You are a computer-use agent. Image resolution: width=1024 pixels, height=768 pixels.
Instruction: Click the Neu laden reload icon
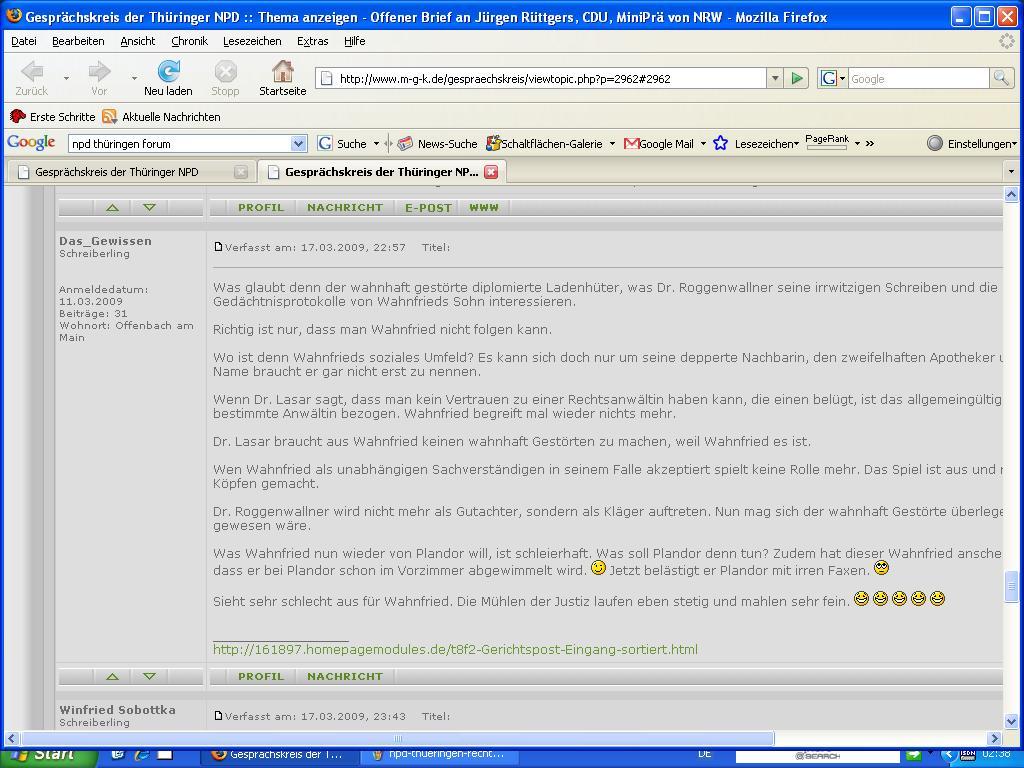(x=168, y=71)
